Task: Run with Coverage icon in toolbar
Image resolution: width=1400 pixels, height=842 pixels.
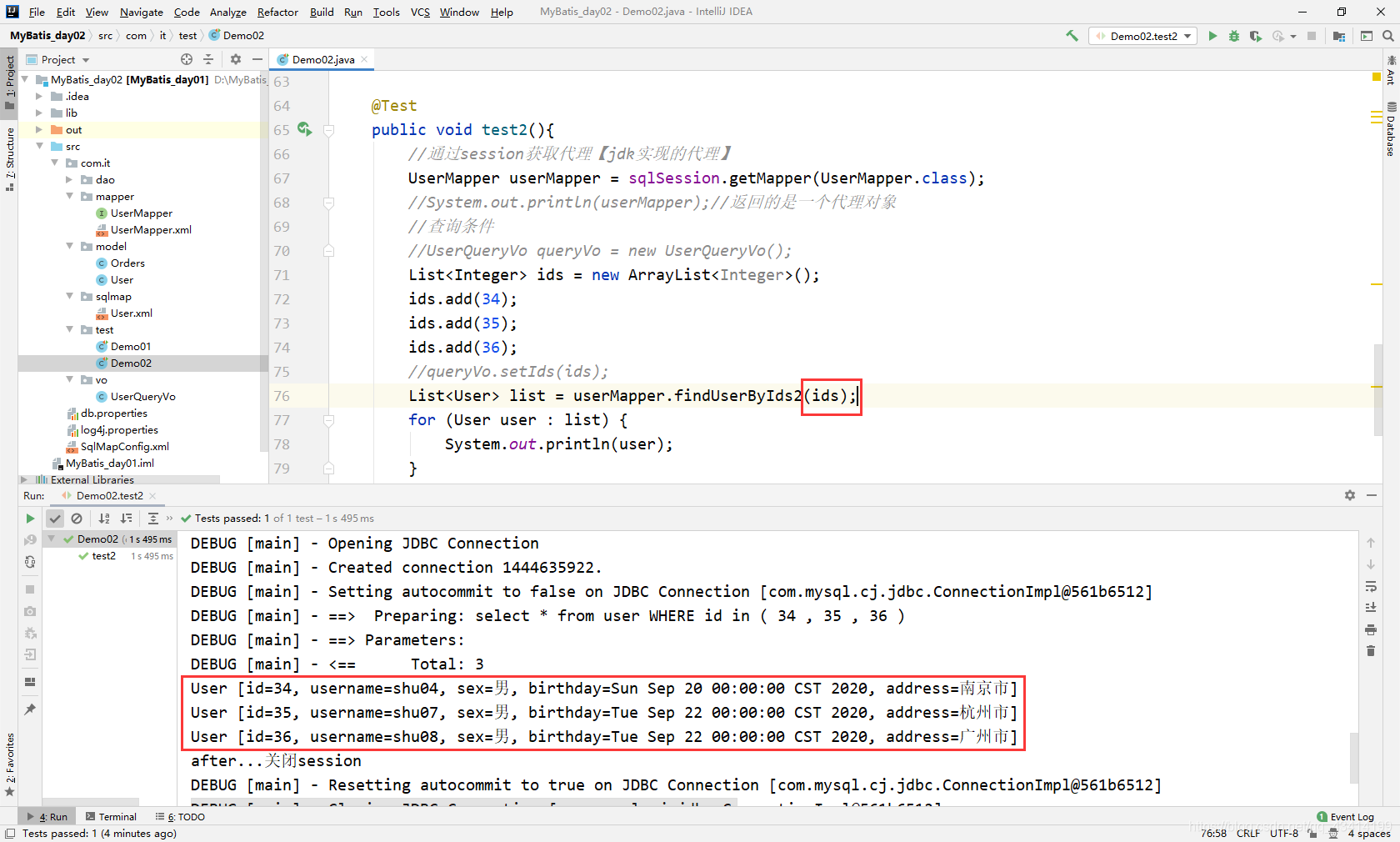Action: [x=1256, y=36]
